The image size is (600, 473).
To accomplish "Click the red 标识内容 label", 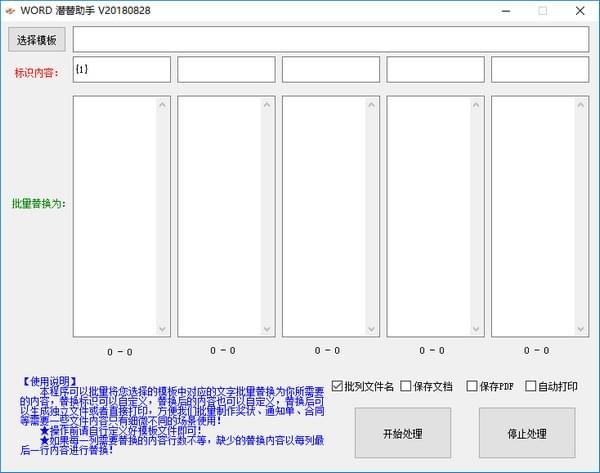I will [x=36, y=73].
